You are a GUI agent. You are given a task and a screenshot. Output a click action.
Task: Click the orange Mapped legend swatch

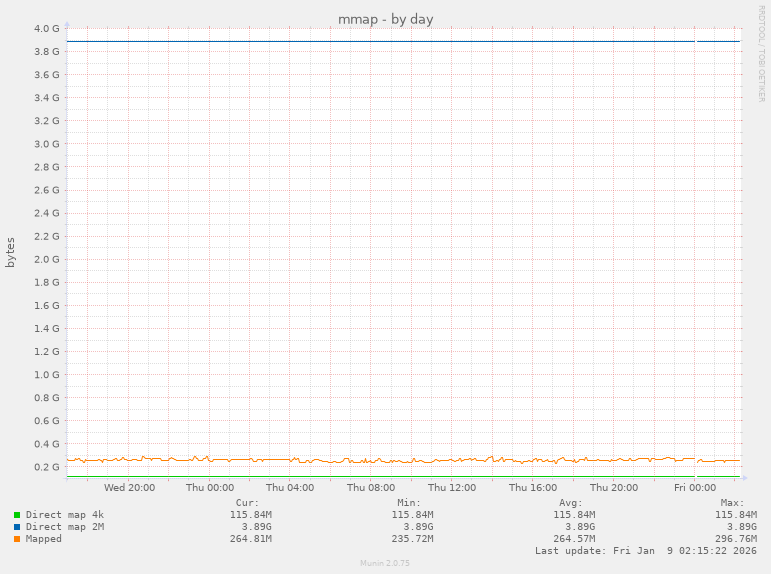(x=17, y=539)
